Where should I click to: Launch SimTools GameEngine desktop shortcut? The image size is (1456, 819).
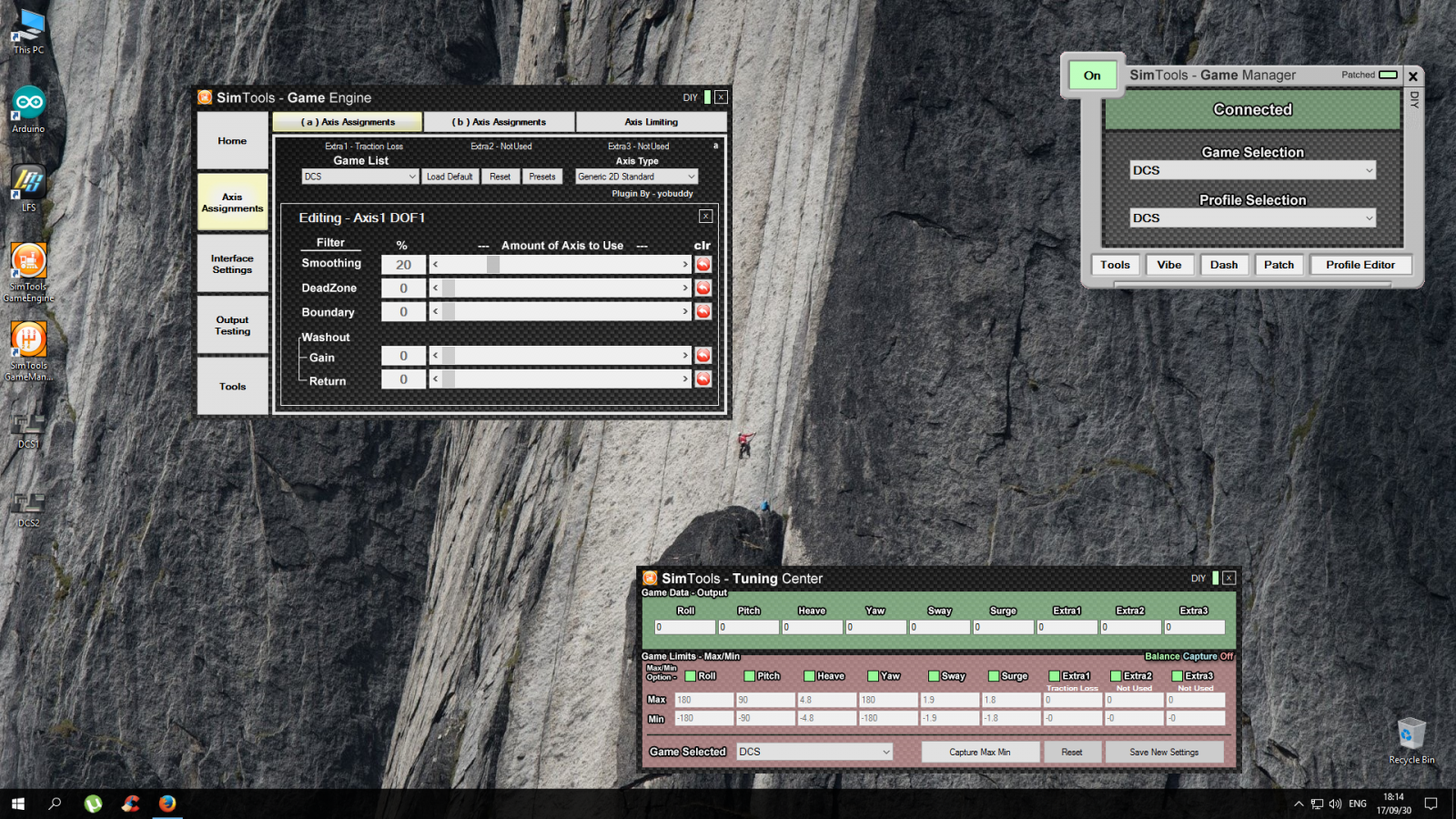pyautogui.click(x=28, y=272)
